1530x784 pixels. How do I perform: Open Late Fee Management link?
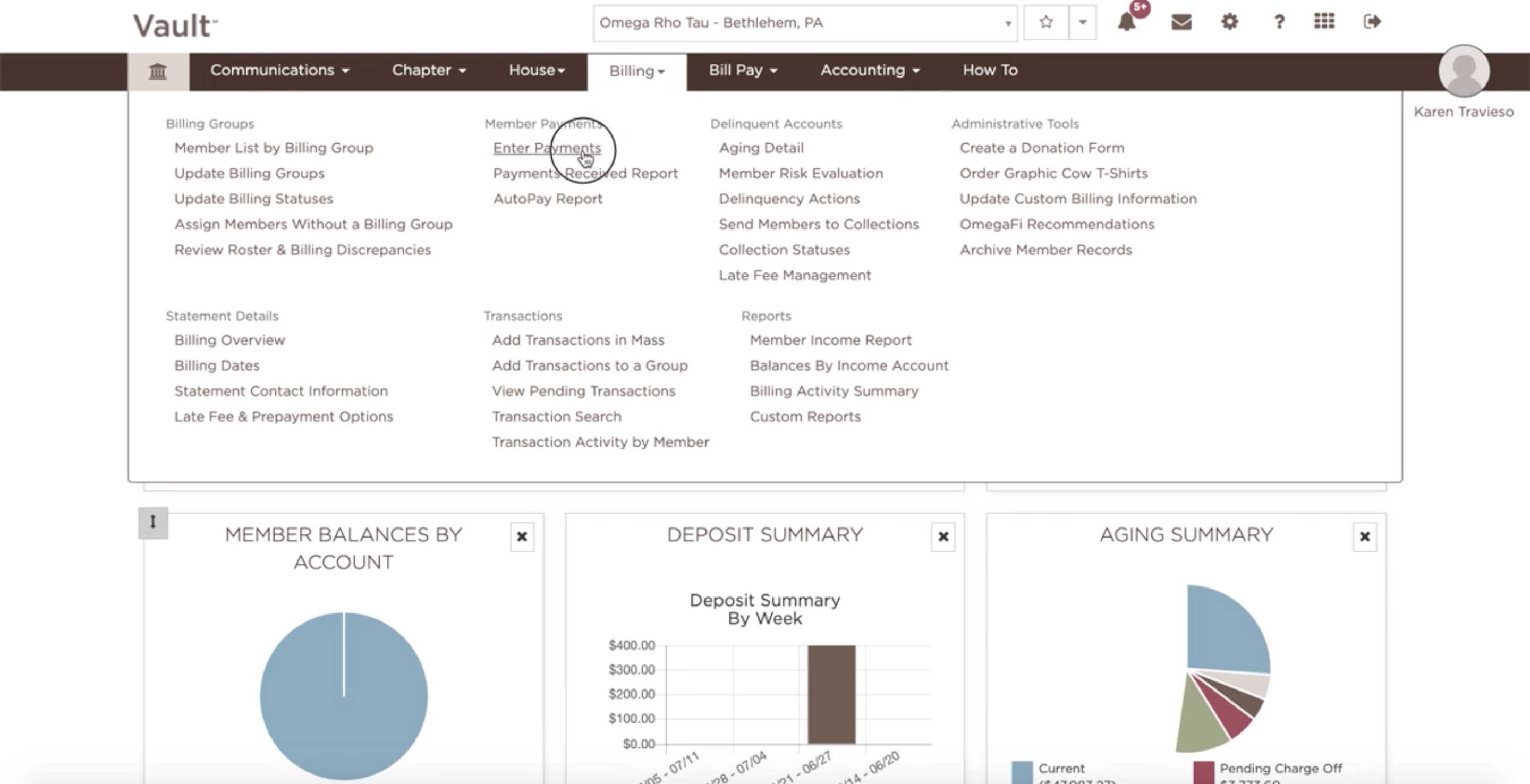[794, 275]
